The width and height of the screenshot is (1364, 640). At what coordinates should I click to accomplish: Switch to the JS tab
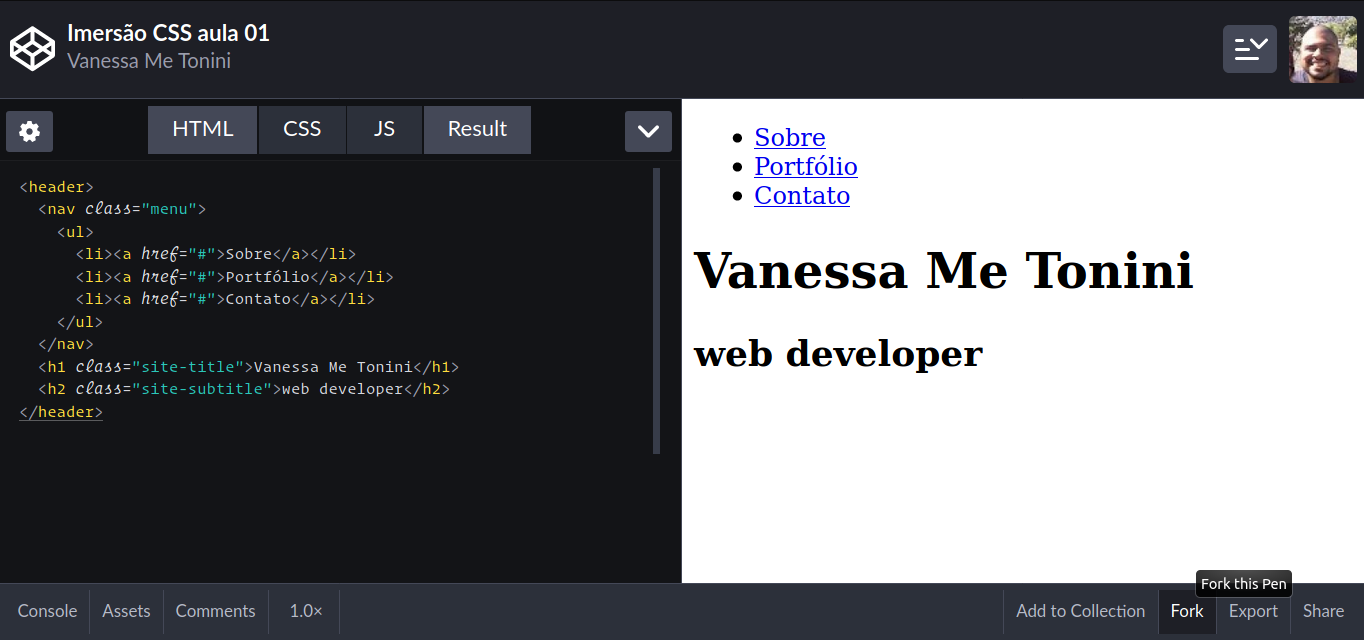pyautogui.click(x=384, y=129)
